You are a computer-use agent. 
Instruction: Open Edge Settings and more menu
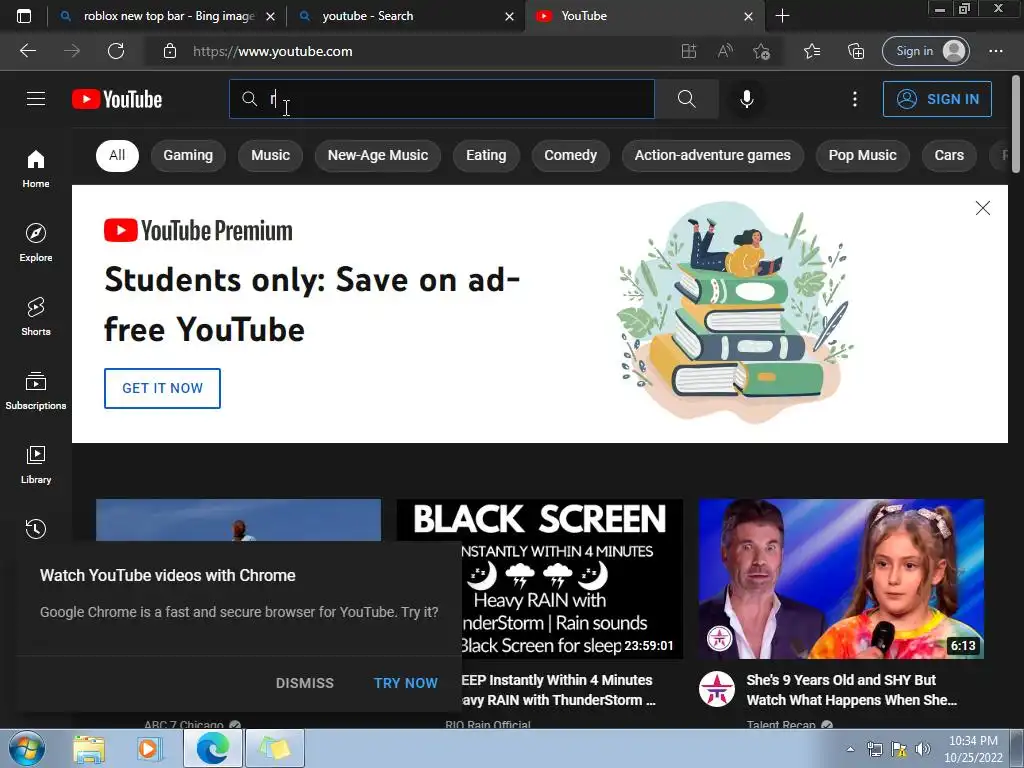click(x=995, y=51)
